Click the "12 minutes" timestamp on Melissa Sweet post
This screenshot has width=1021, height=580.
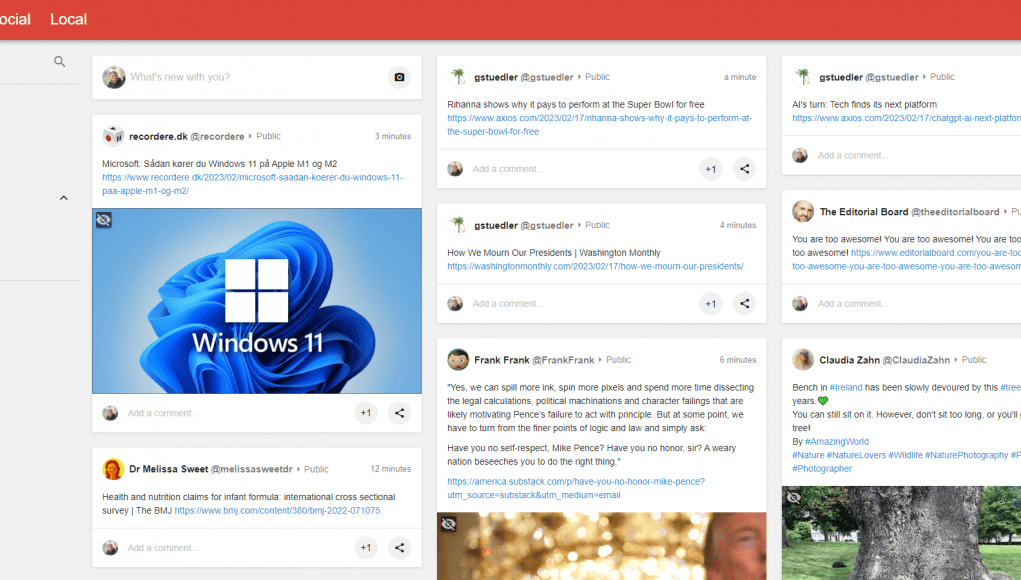[x=391, y=469]
